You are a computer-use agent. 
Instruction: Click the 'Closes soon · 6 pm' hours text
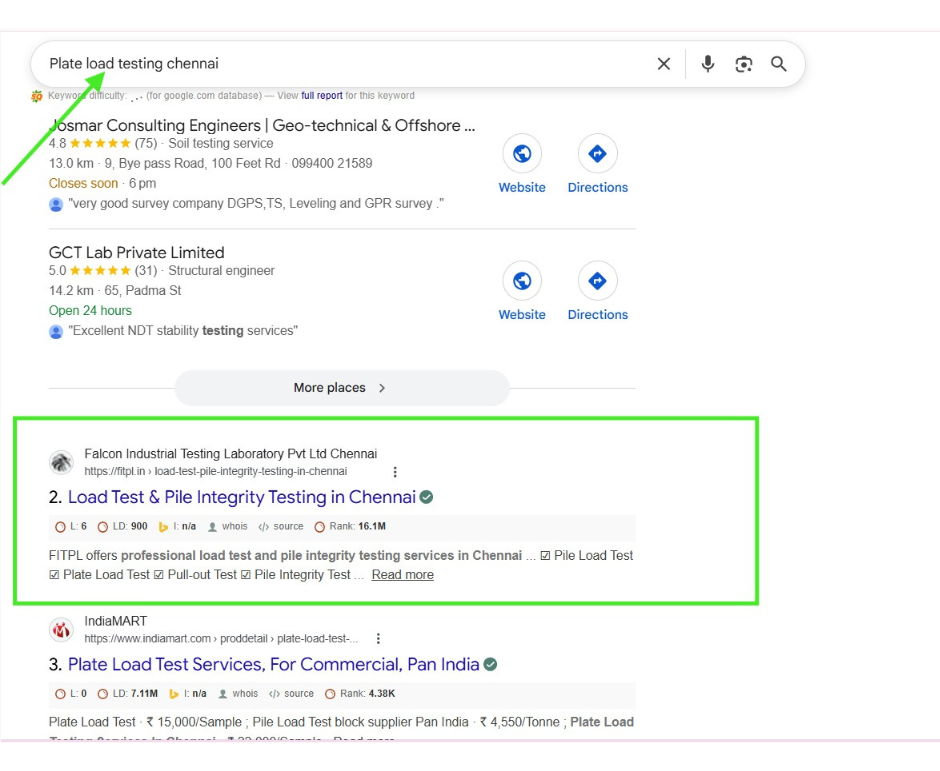coord(103,183)
